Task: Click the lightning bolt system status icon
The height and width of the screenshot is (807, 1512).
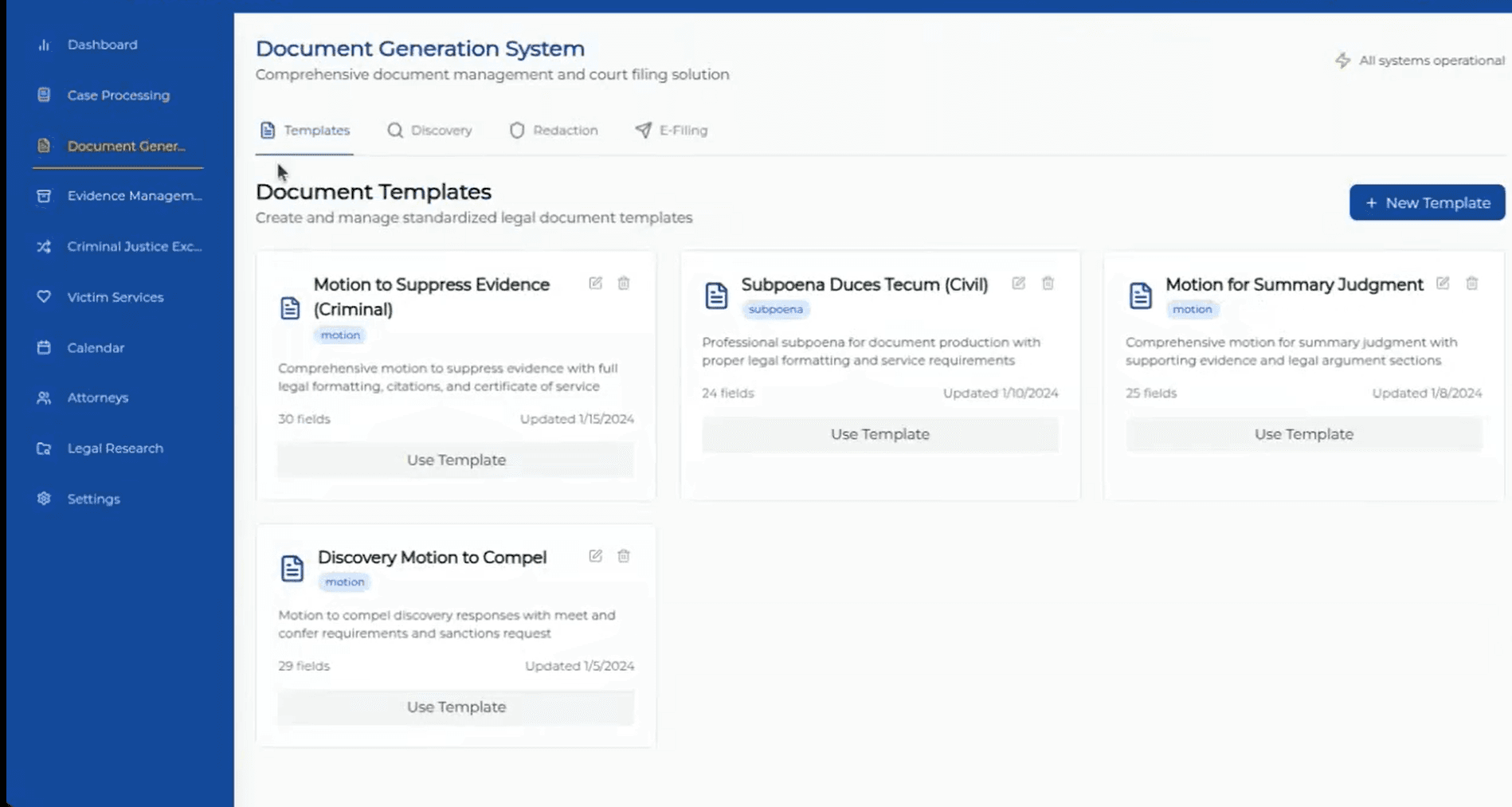Action: point(1342,61)
